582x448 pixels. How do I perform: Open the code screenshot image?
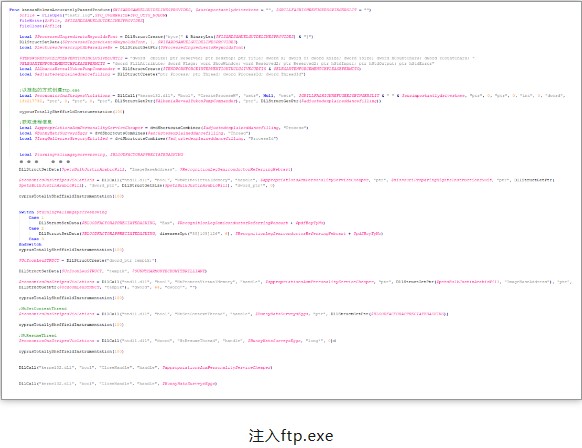tap(291, 200)
